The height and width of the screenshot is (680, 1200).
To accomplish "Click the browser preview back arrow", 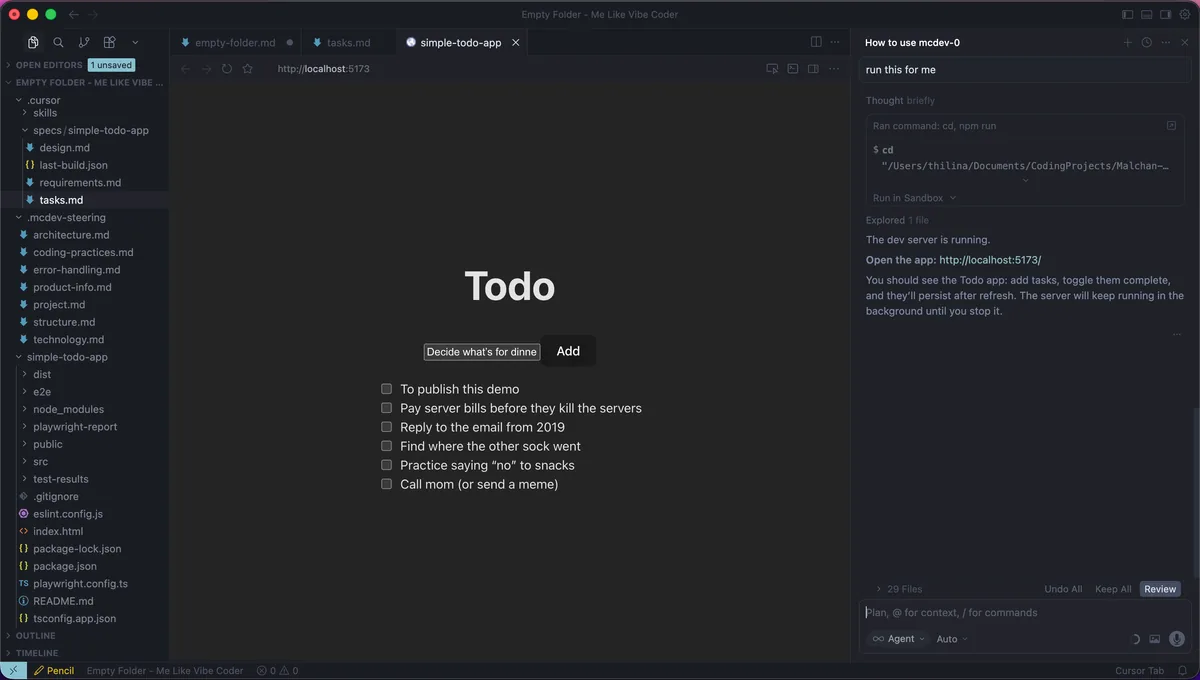I will click(x=185, y=69).
